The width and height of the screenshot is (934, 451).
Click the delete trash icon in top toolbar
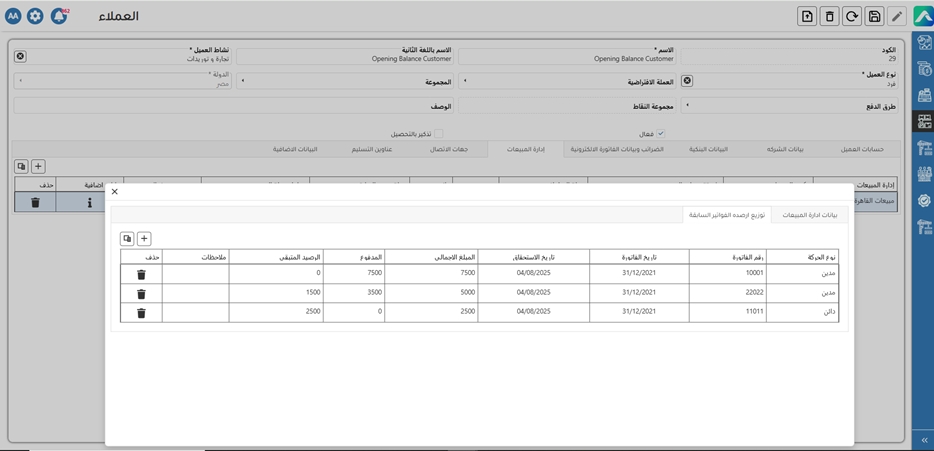pyautogui.click(x=829, y=16)
